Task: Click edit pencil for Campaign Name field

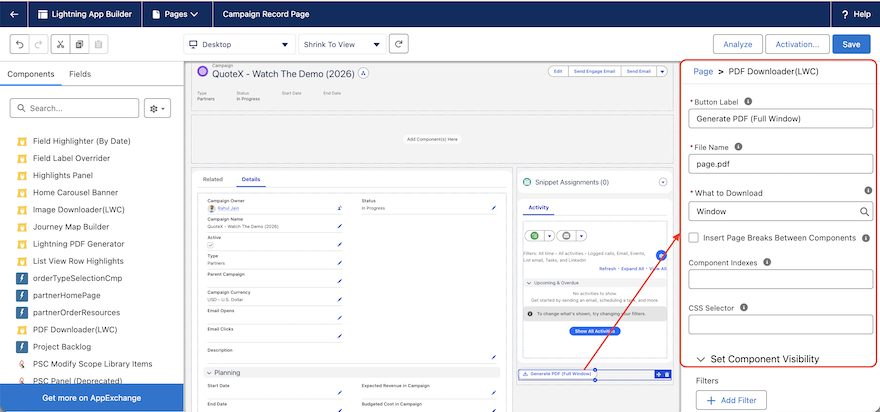Action: click(340, 226)
